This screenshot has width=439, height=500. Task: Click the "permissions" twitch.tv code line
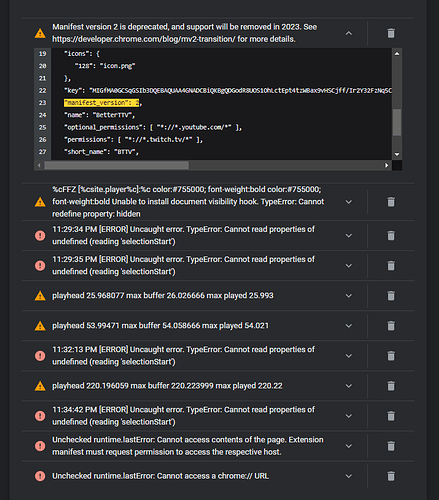tap(133, 139)
